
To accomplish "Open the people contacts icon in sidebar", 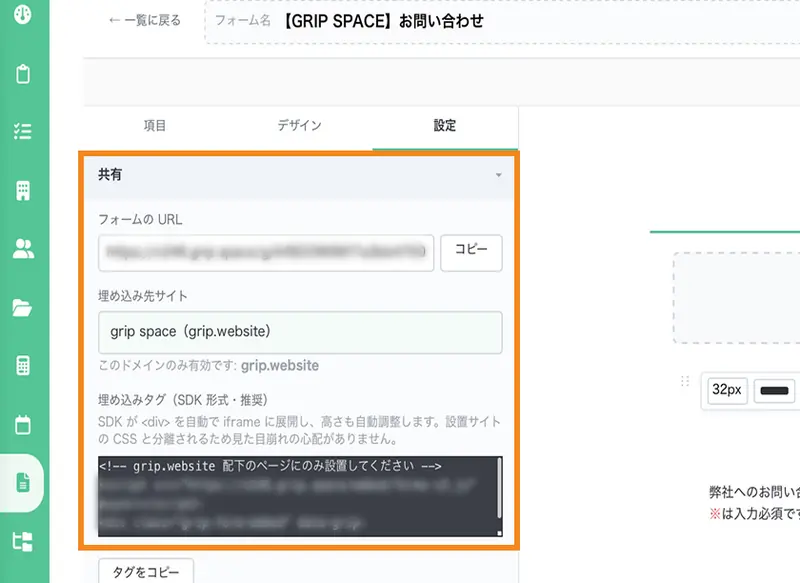I will pyautogui.click(x=23, y=249).
